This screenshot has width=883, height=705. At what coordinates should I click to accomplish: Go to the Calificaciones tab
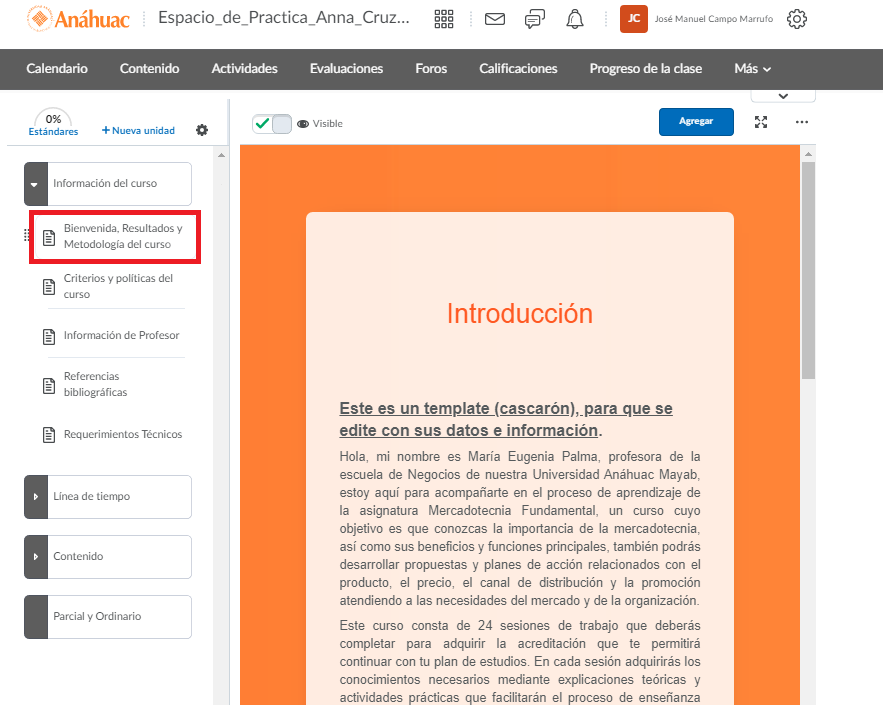point(518,69)
